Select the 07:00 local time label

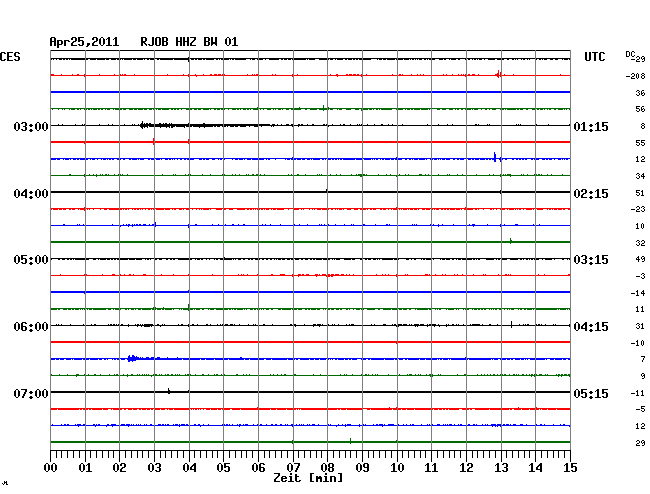tap(31, 393)
